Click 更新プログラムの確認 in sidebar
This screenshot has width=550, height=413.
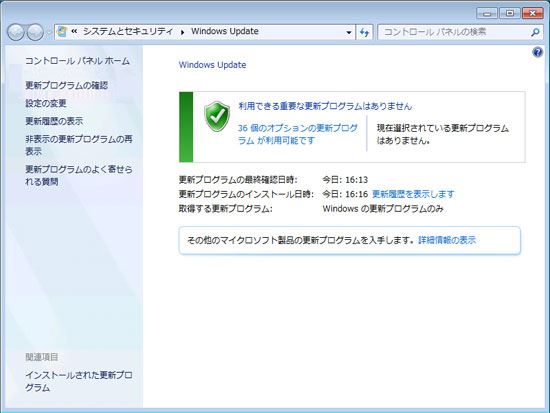pyautogui.click(x=67, y=85)
